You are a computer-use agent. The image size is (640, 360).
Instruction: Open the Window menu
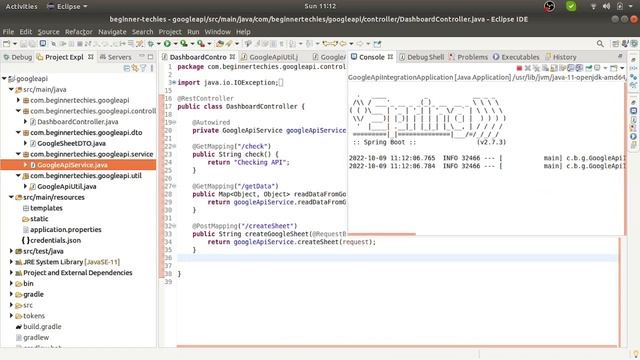tap(217, 31)
